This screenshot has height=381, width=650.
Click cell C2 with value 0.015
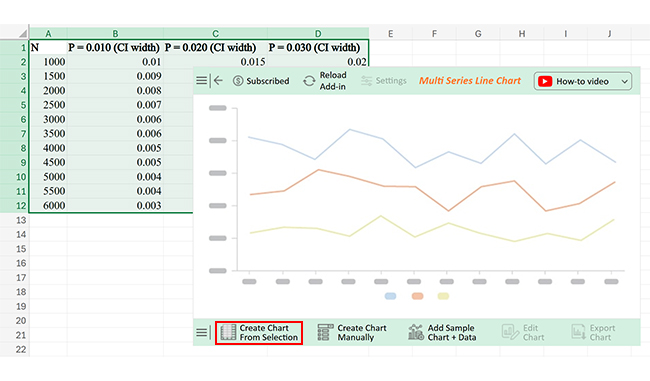pyautogui.click(x=216, y=61)
